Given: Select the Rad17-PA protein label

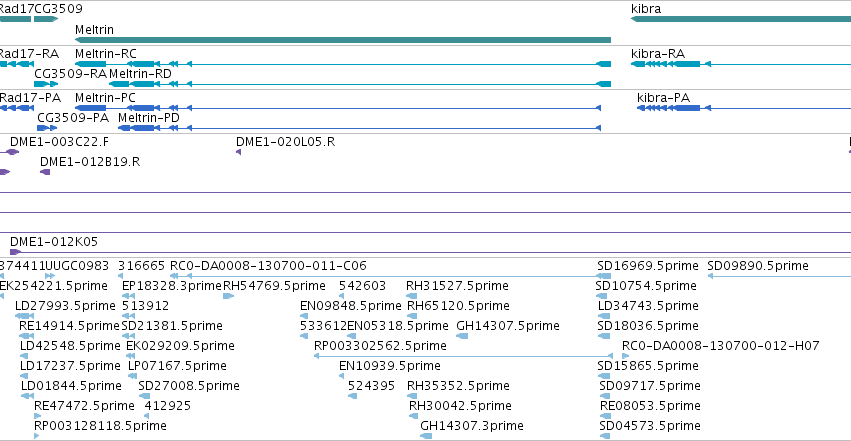Looking at the screenshot, I should pos(30,98).
